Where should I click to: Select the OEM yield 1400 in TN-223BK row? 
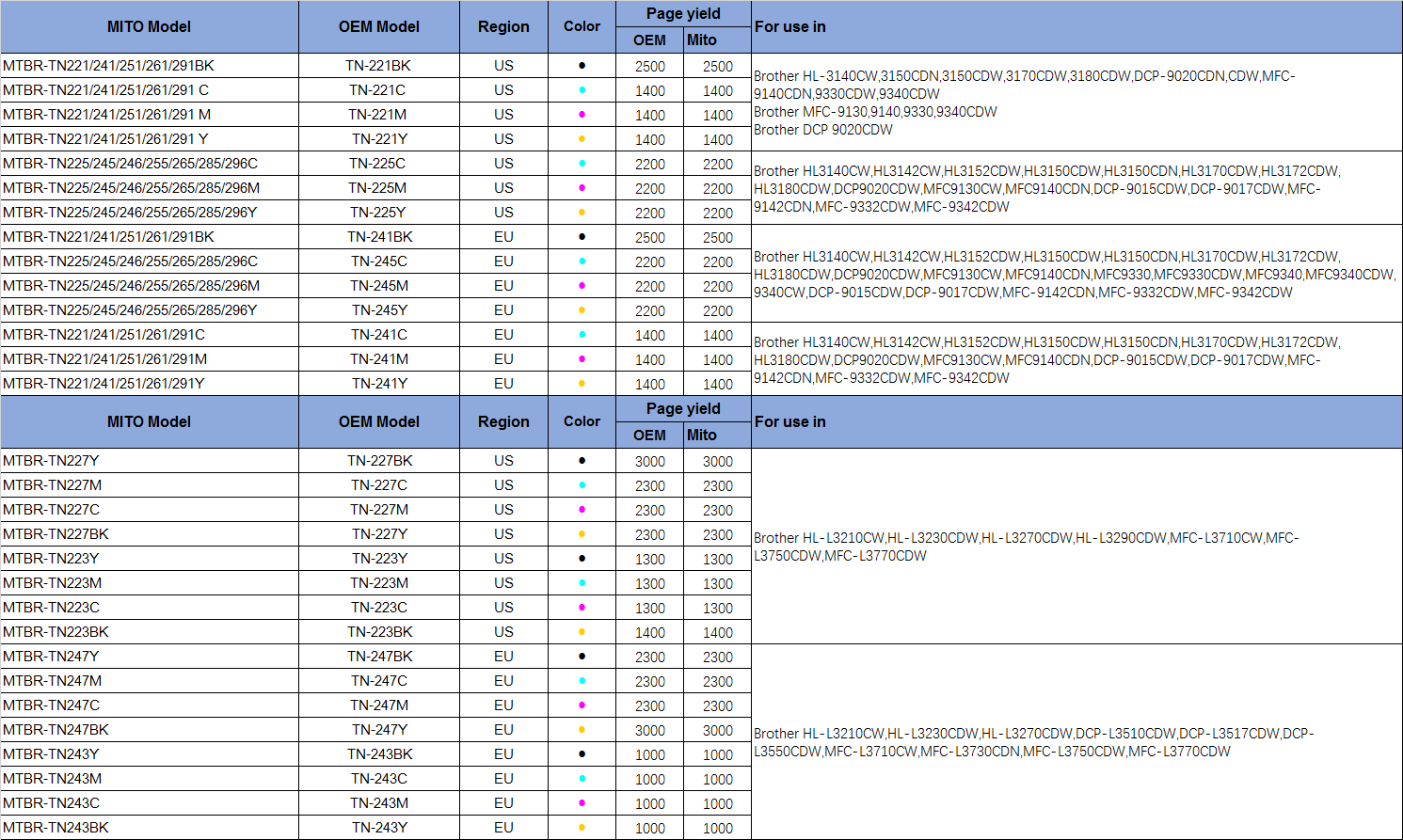[x=649, y=633]
